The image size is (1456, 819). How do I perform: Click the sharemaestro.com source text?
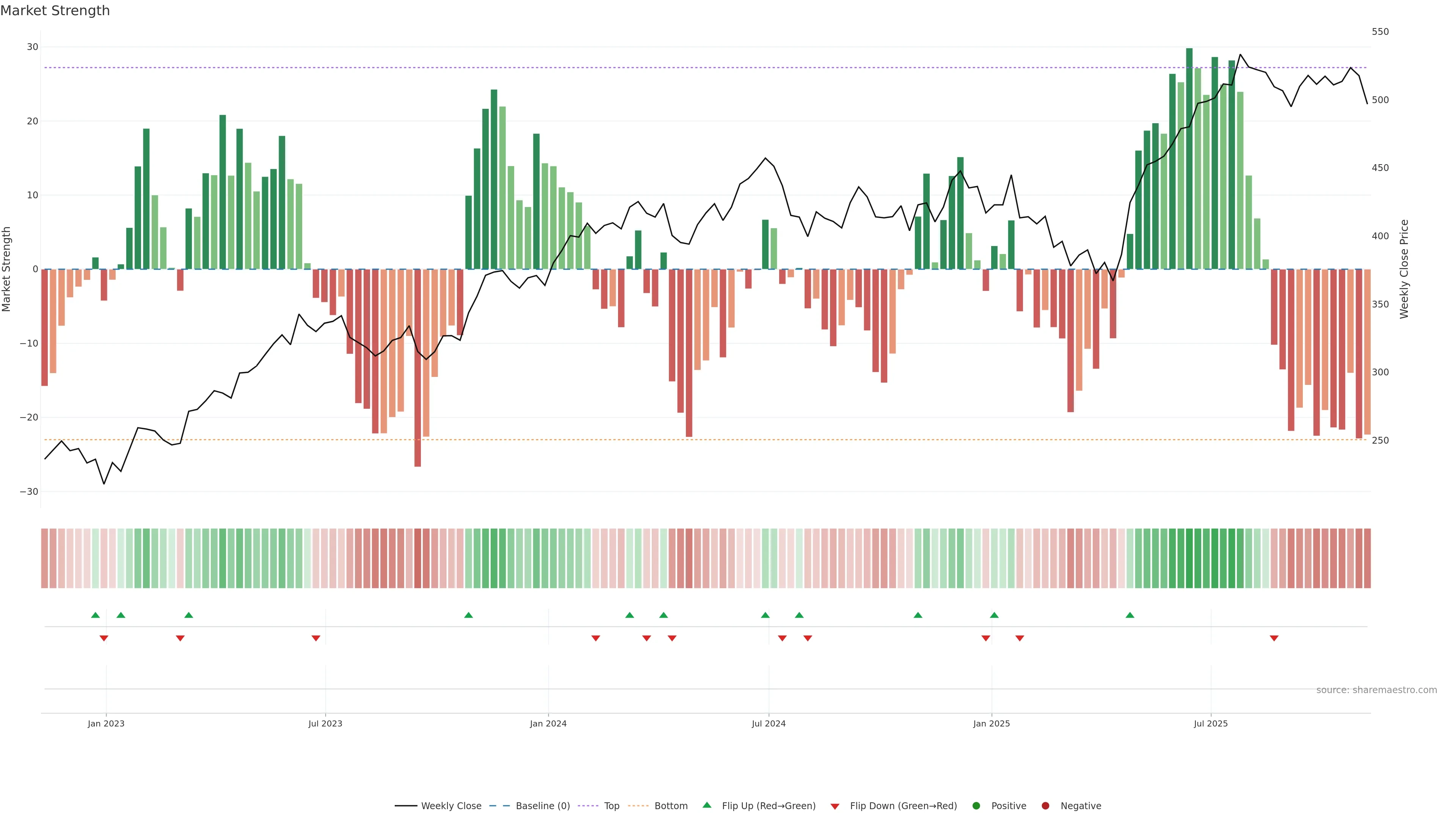(1376, 690)
